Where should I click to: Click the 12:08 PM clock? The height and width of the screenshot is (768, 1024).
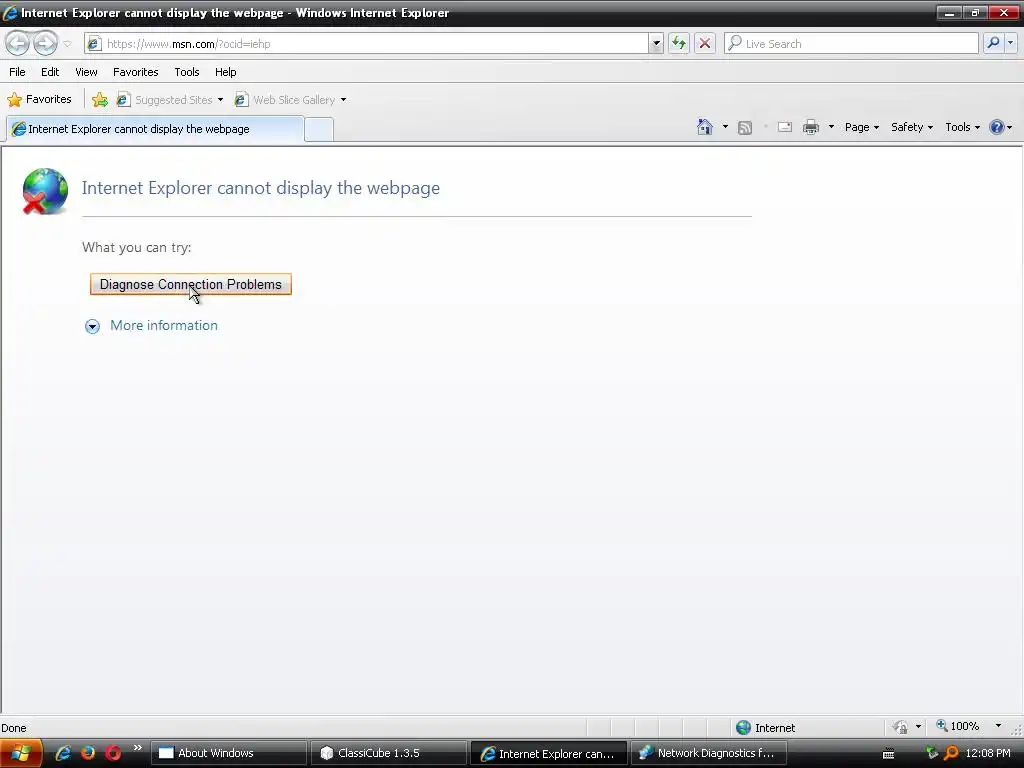pos(987,753)
